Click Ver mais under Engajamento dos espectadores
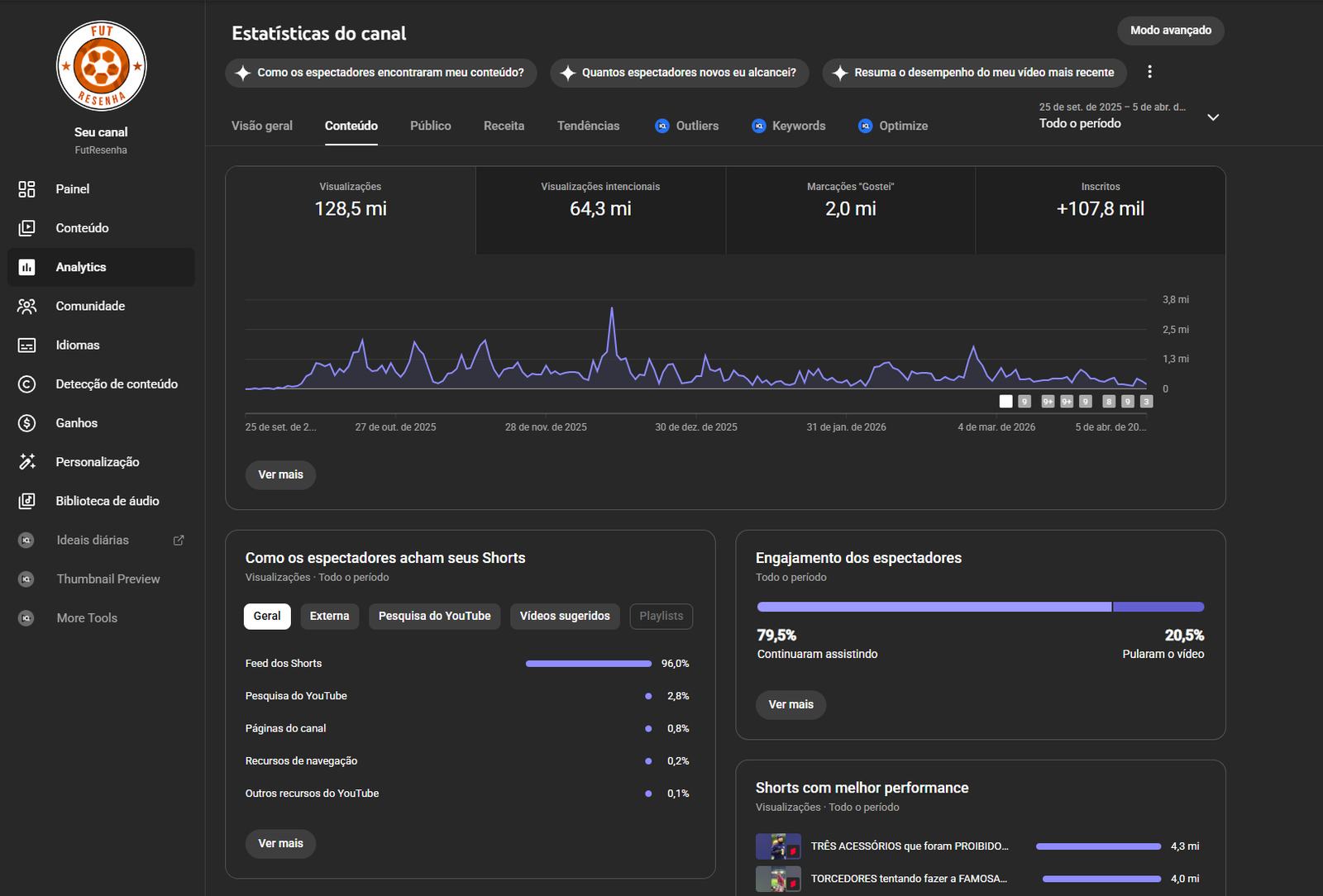Screen dimensions: 1323x896 point(790,705)
